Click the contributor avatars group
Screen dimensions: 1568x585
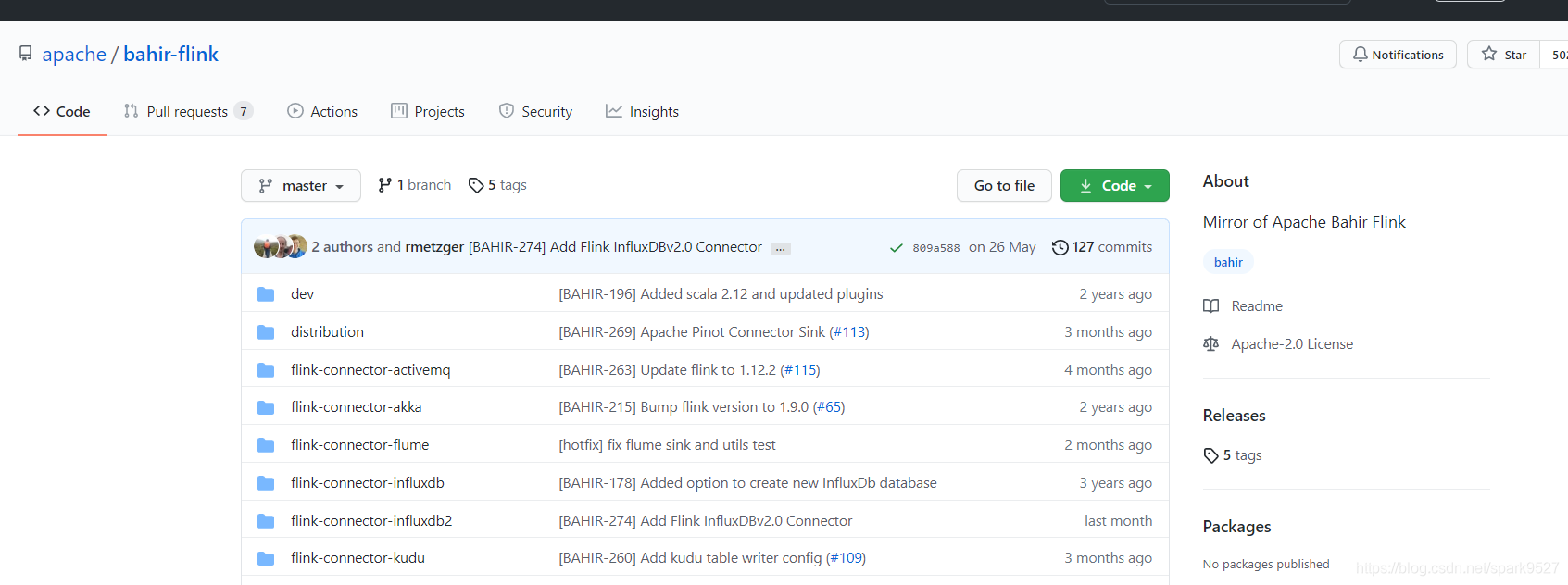[280, 246]
